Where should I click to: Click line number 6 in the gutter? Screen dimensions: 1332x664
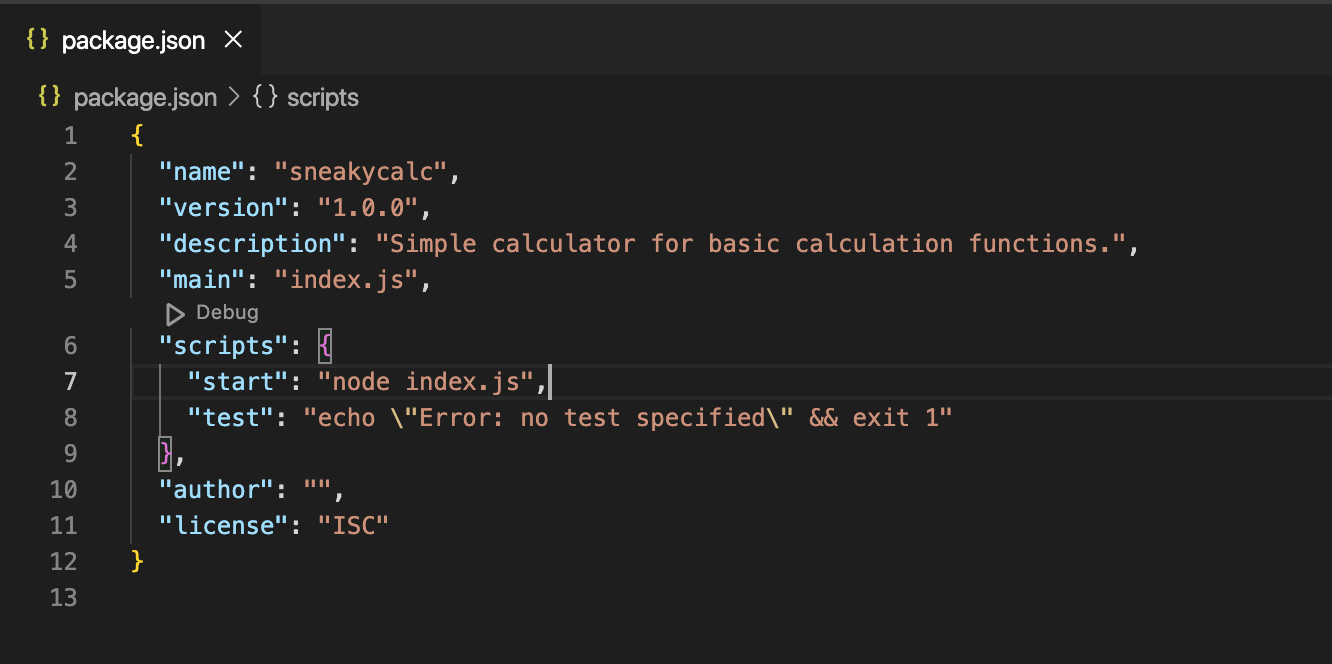[x=69, y=346]
